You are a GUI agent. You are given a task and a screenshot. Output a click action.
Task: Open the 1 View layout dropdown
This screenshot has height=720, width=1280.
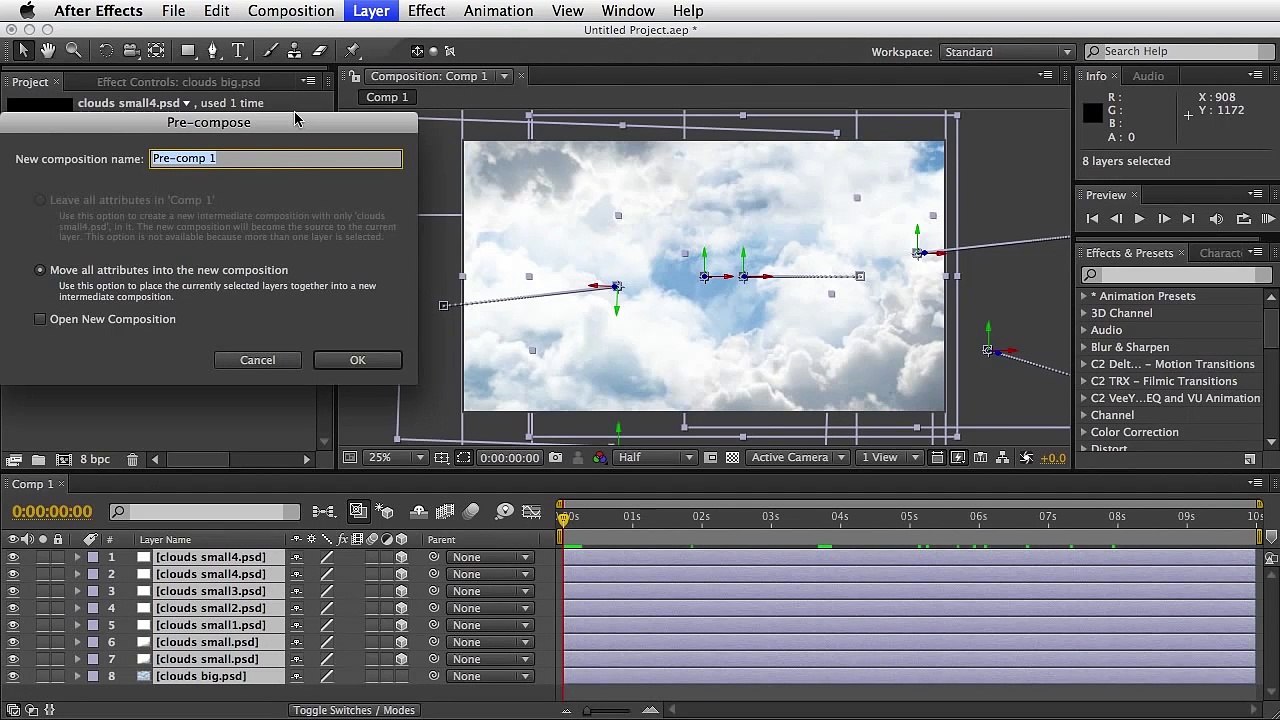(890, 458)
